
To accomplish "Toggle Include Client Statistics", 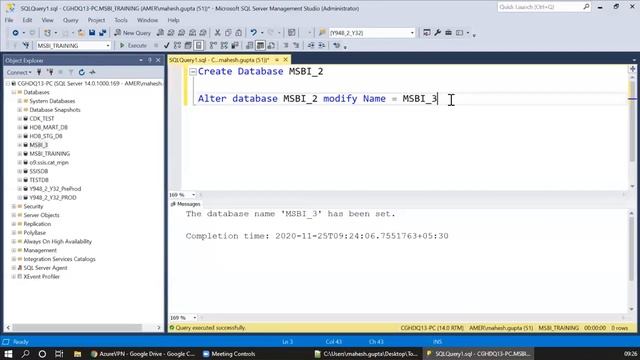I will tap(235, 45).
